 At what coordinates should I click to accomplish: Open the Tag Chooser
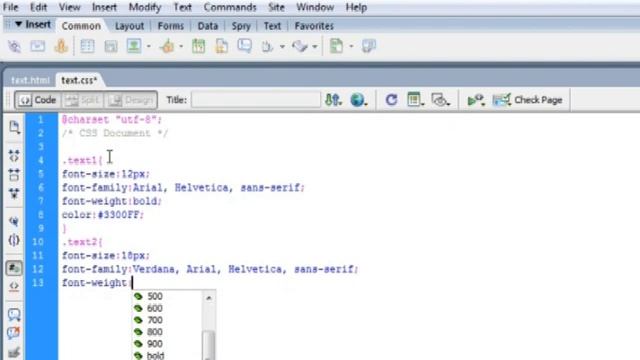coord(369,46)
